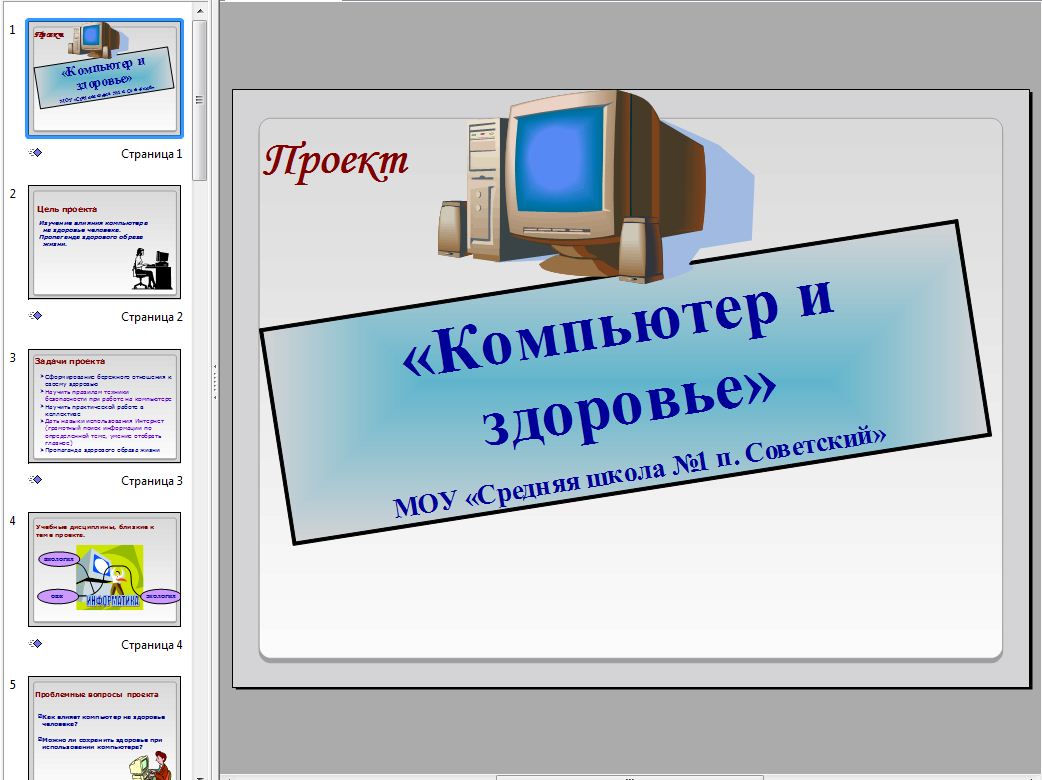Click the «Страница 1» label
This screenshot has height=780, width=1042.
(x=152, y=153)
